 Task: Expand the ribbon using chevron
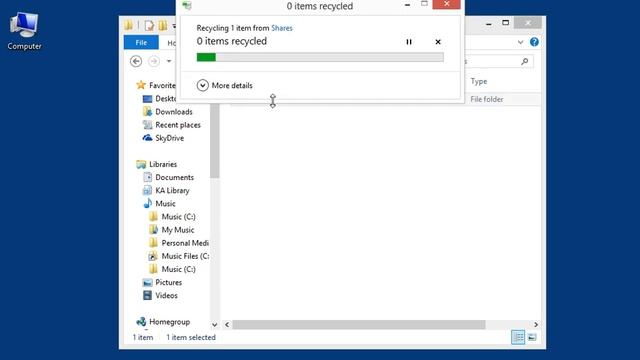[x=520, y=42]
